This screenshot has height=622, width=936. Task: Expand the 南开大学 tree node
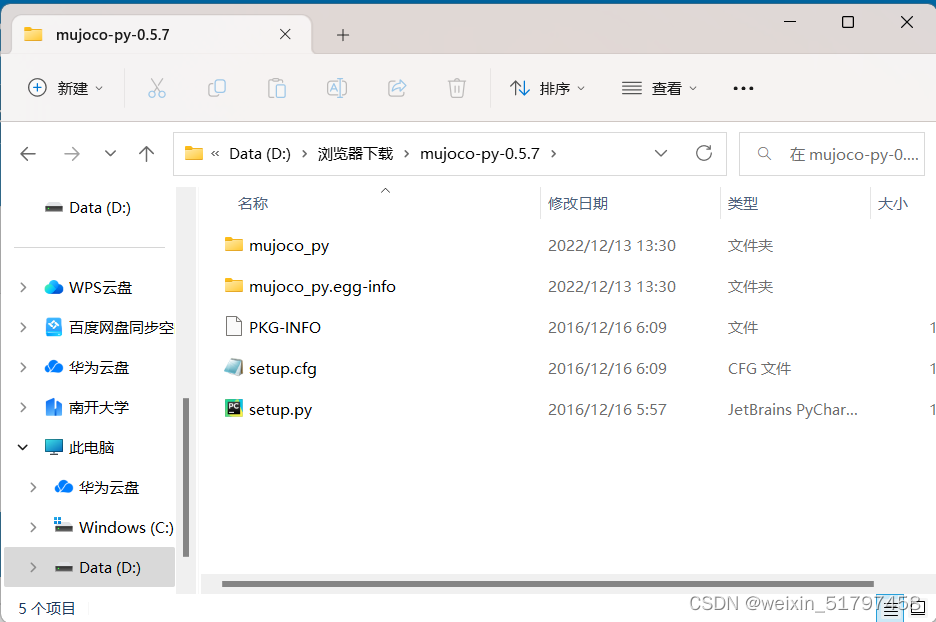click(x=23, y=407)
